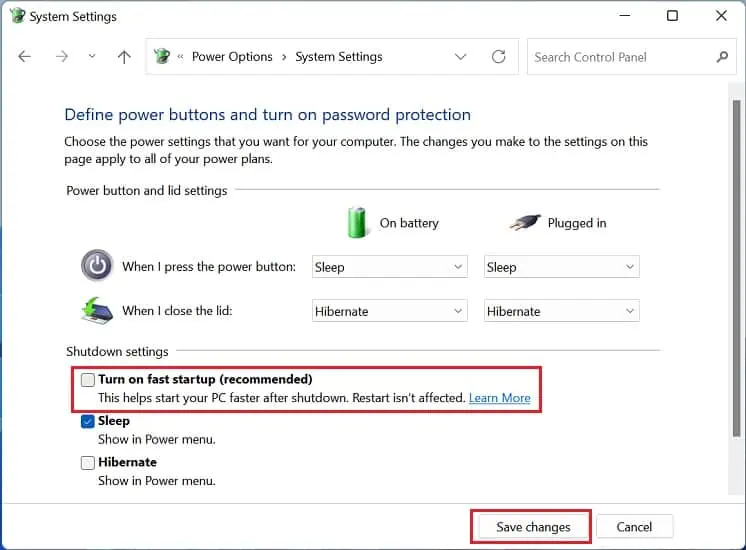Click the power button icon
This screenshot has height=550, width=746.
click(x=97, y=267)
